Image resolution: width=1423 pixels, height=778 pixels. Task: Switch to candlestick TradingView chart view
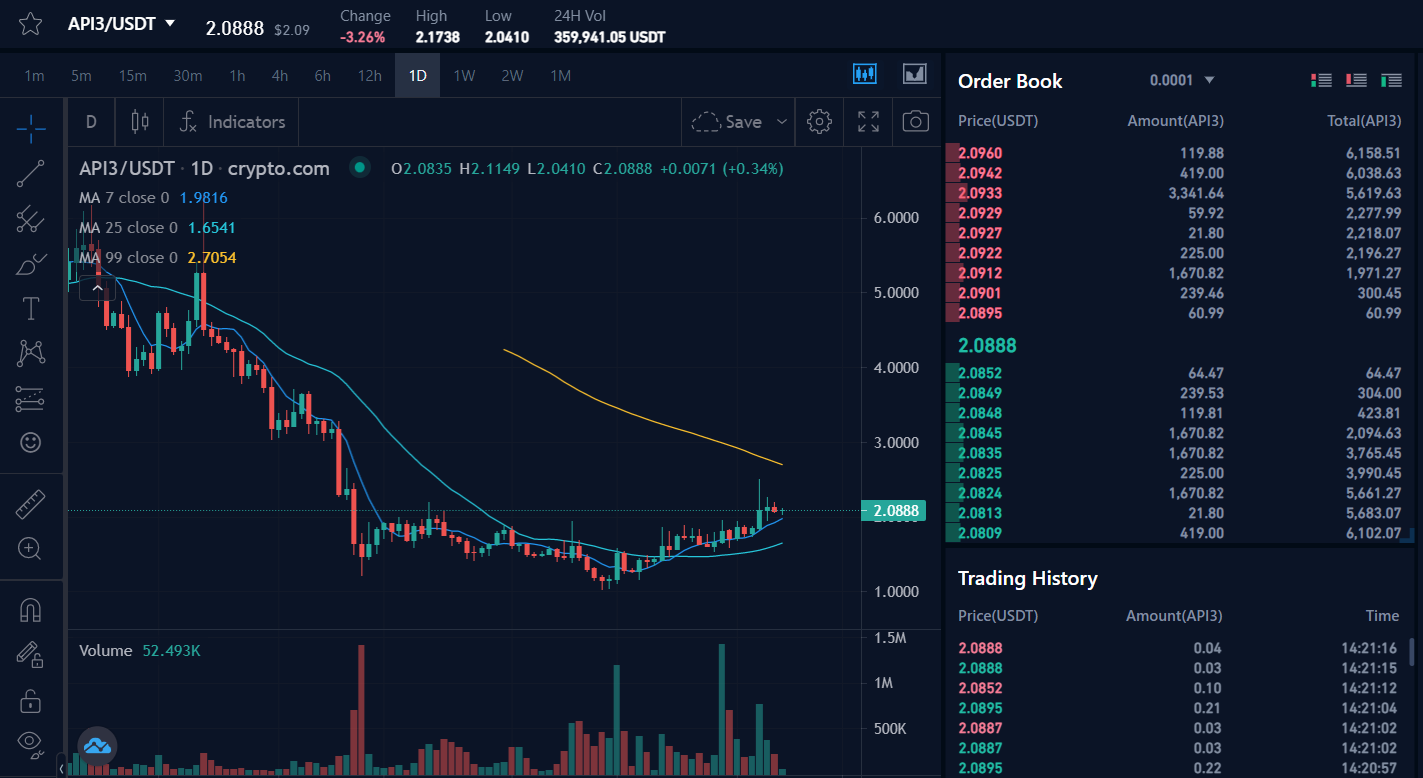coord(865,74)
